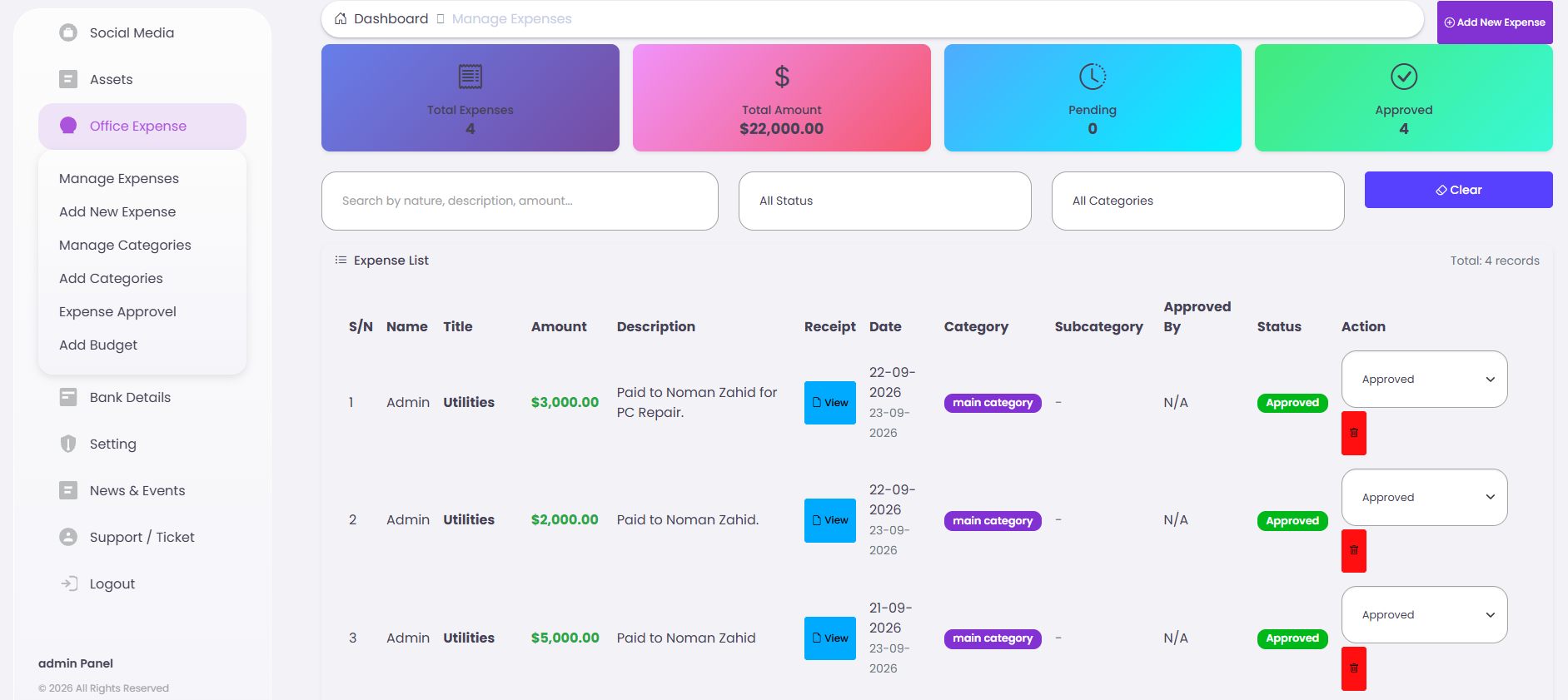View receipt for the $3,000.00 expense

click(830, 403)
